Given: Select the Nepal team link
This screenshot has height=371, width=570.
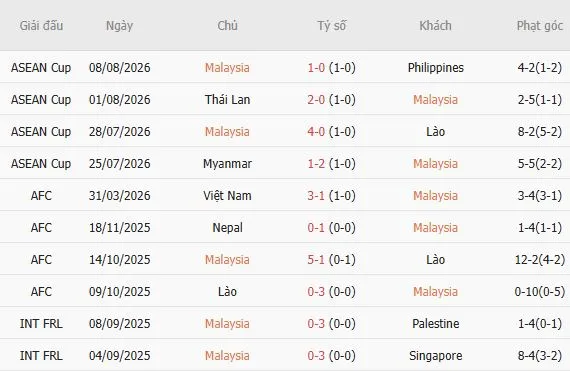Looking at the screenshot, I should pos(227,227).
